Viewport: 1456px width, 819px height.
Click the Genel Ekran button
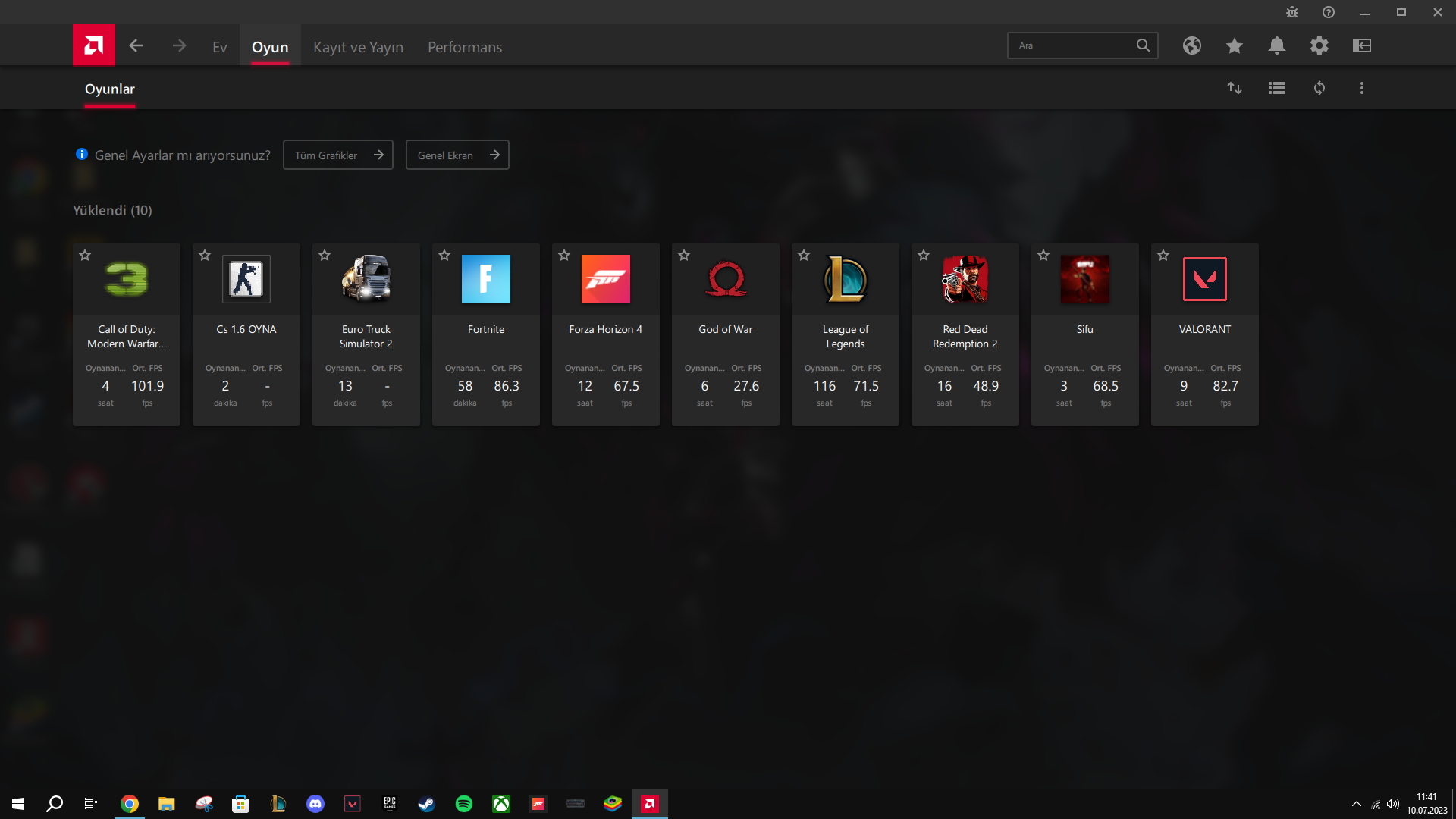(457, 155)
